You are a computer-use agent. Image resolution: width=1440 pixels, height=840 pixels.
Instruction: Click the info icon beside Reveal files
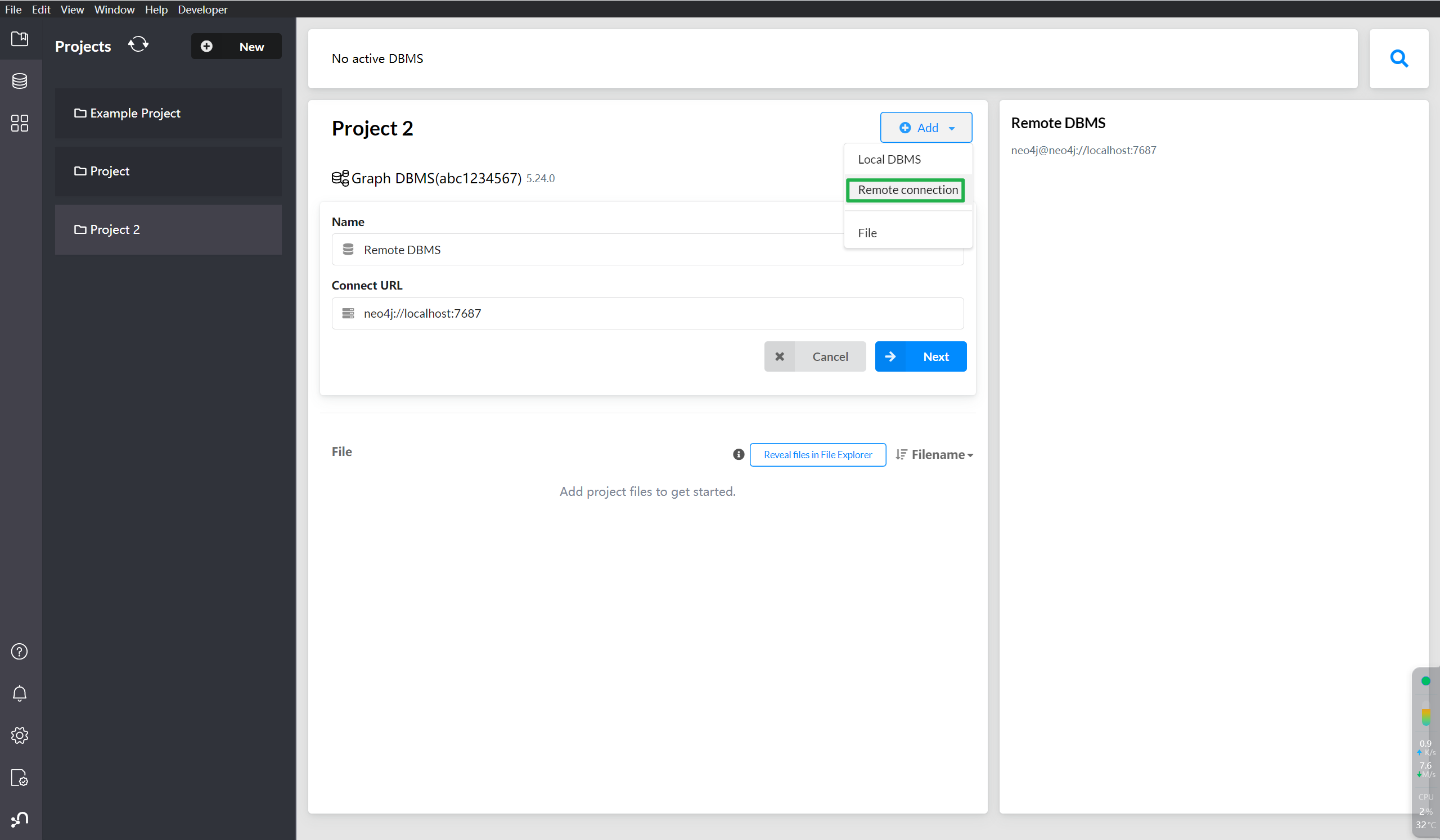tap(739, 454)
